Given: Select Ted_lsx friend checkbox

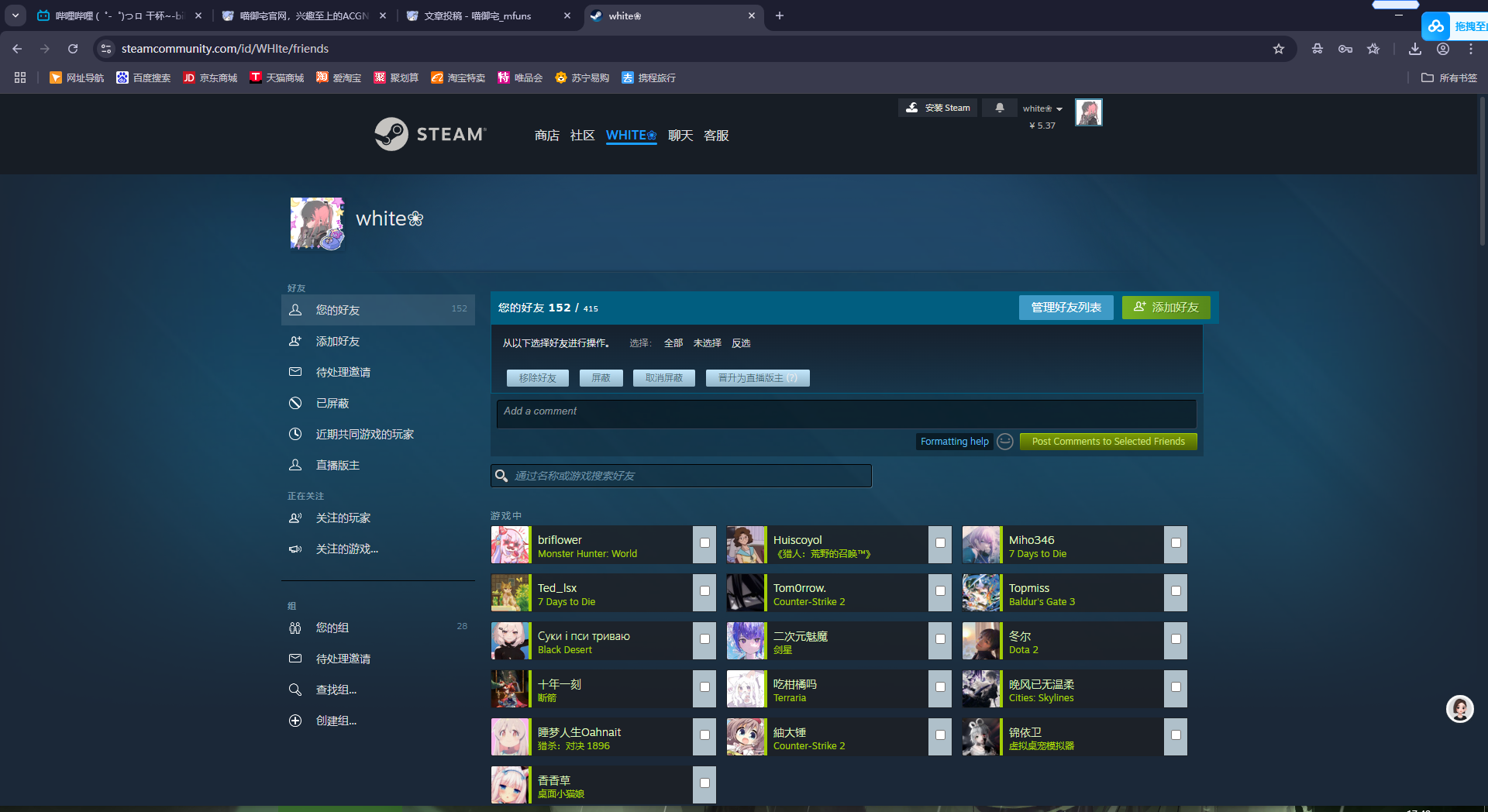Looking at the screenshot, I should tap(704, 591).
